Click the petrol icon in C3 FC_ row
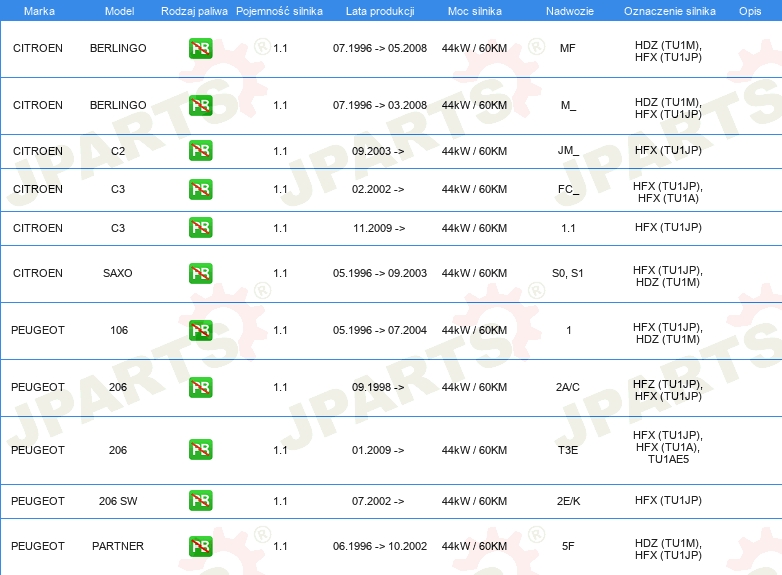The height and width of the screenshot is (575, 782). (200, 190)
